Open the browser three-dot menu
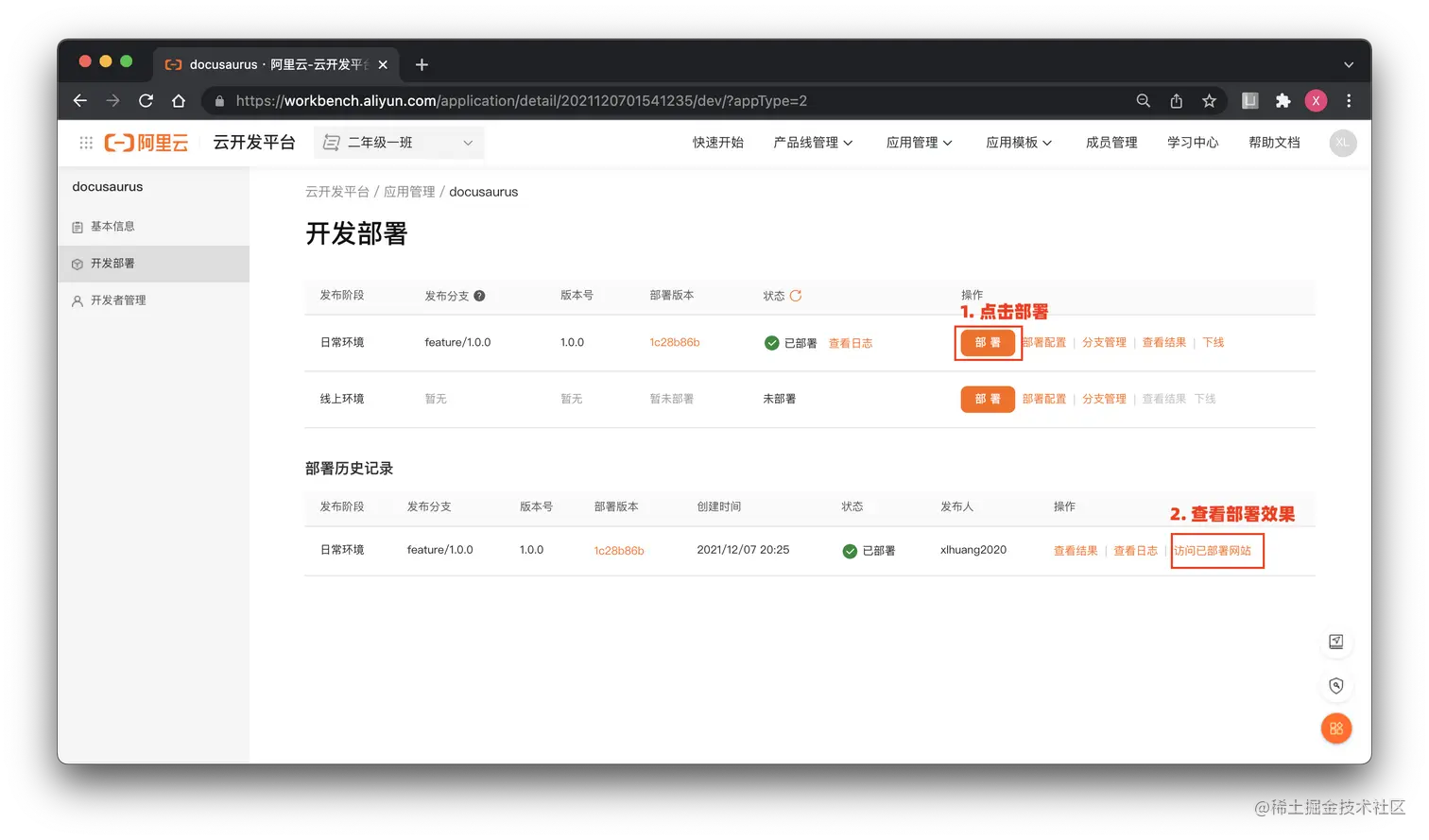 click(x=1349, y=100)
